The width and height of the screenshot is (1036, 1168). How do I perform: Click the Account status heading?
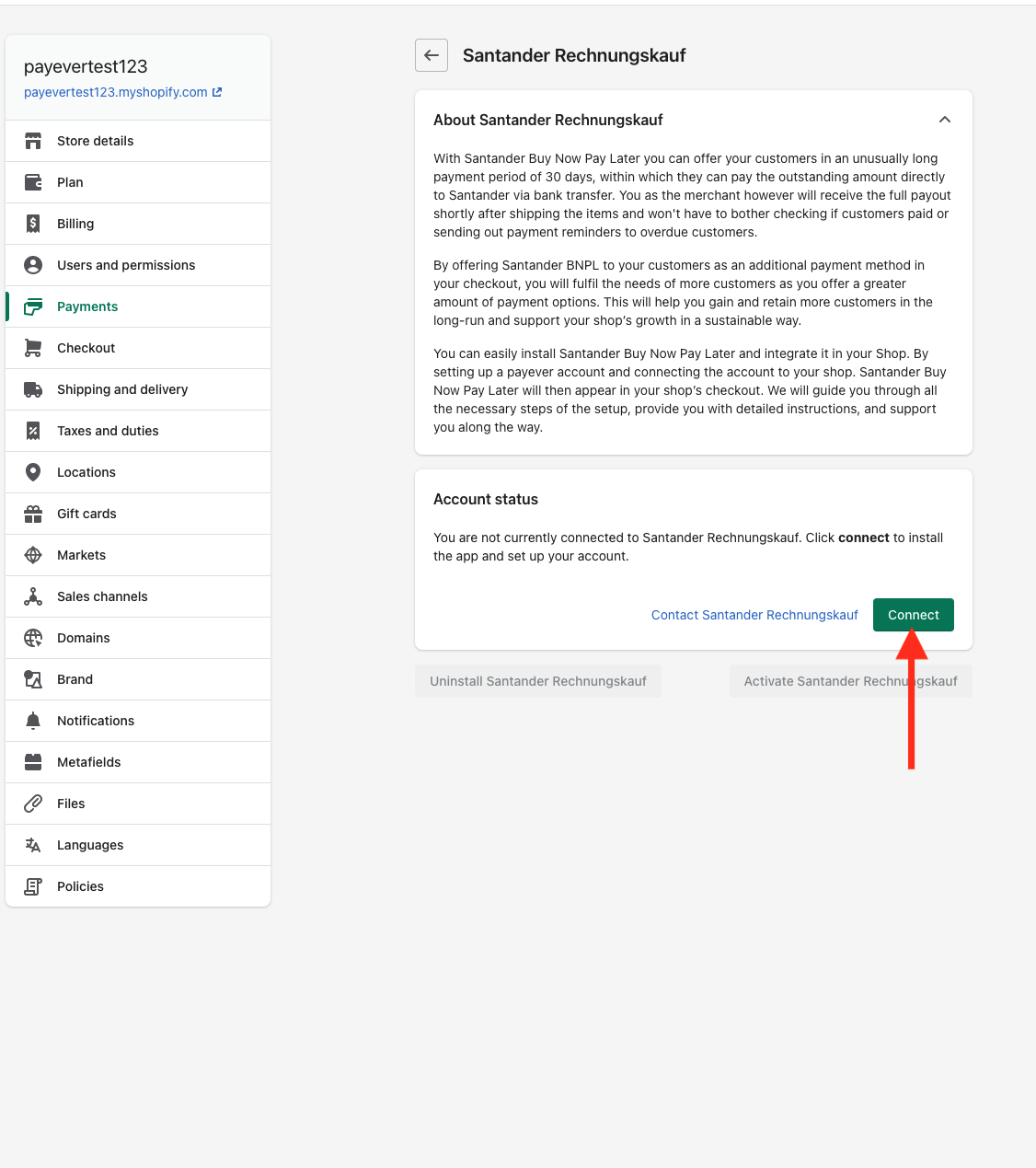pyautogui.click(x=486, y=499)
